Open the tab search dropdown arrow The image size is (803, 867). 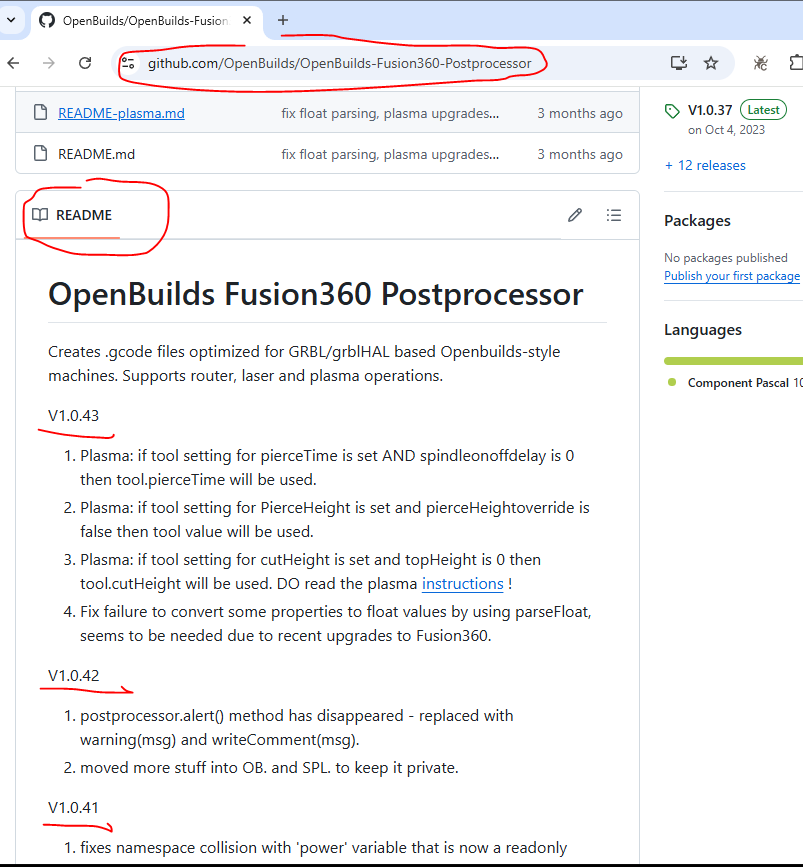(x=11, y=20)
